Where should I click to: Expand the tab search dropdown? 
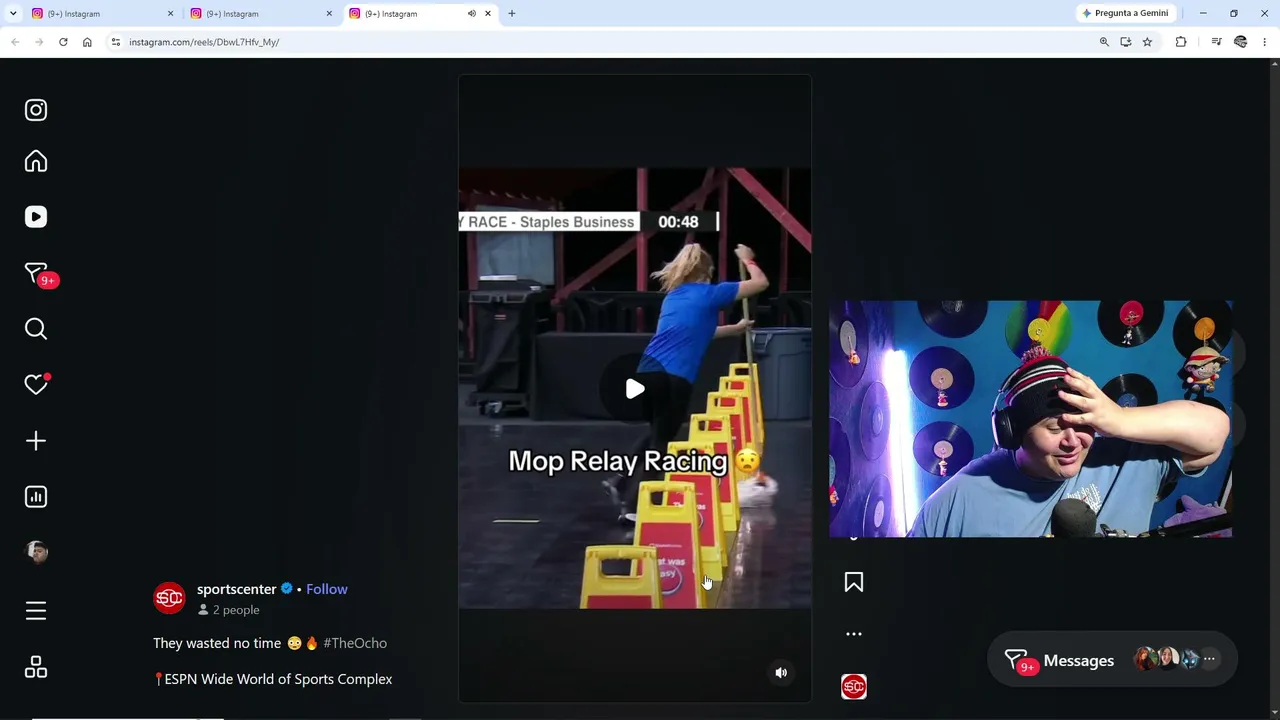pos(13,14)
